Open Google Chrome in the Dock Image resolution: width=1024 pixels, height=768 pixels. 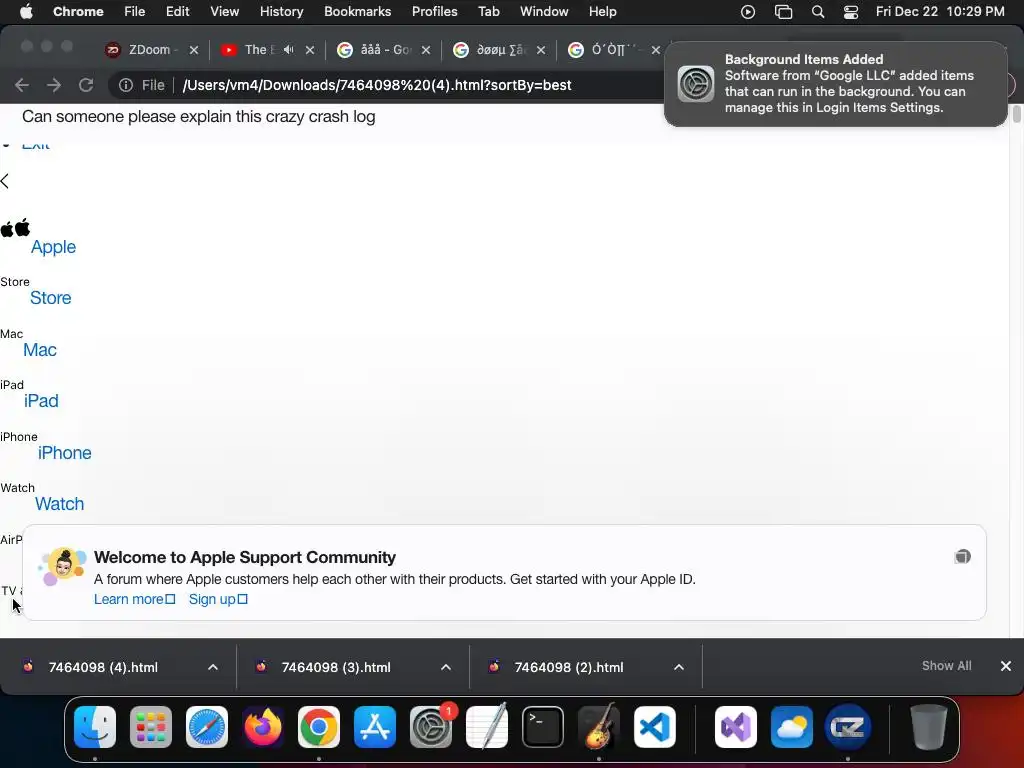319,727
